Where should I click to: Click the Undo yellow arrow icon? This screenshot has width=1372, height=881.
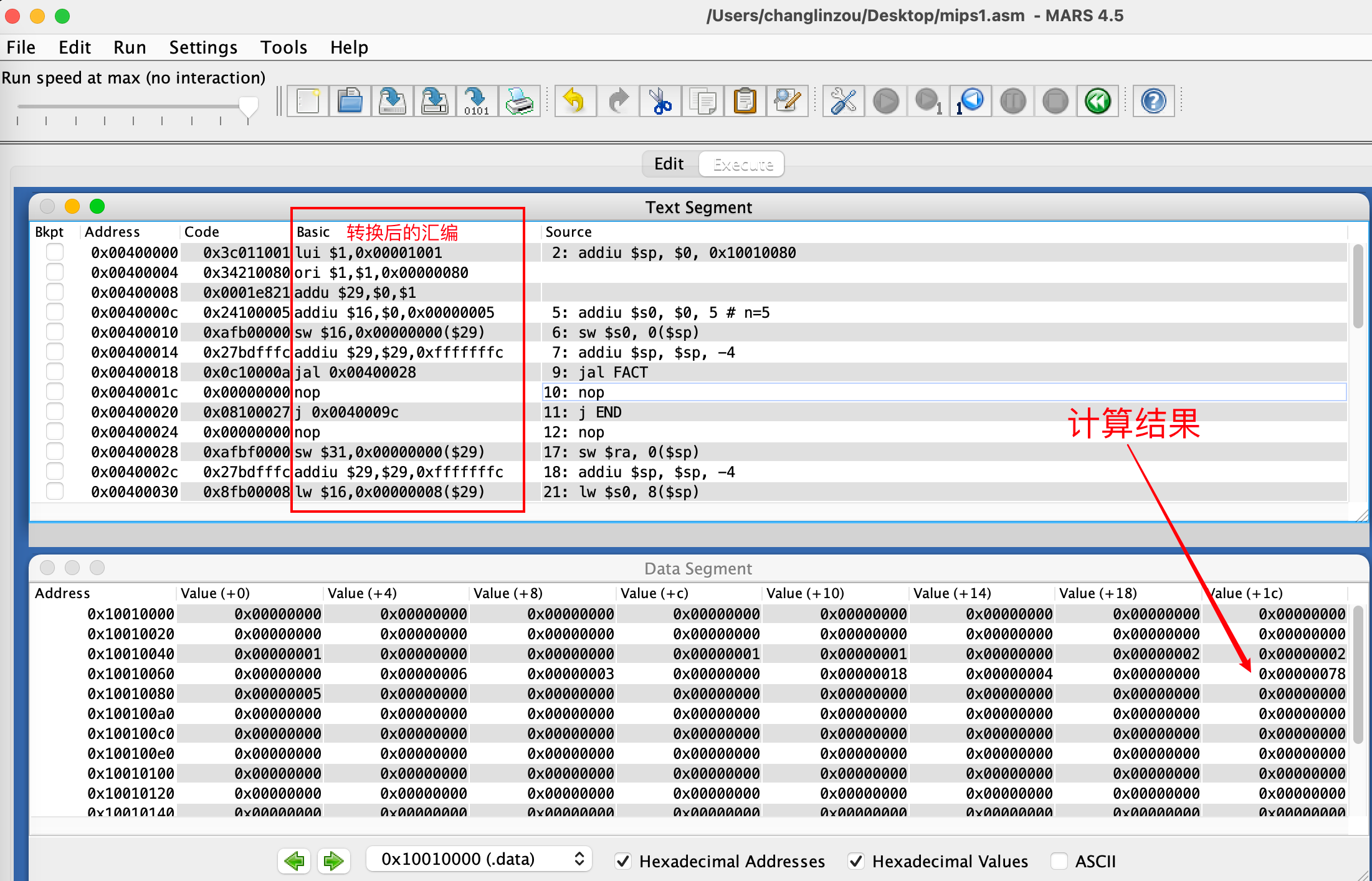[x=574, y=101]
